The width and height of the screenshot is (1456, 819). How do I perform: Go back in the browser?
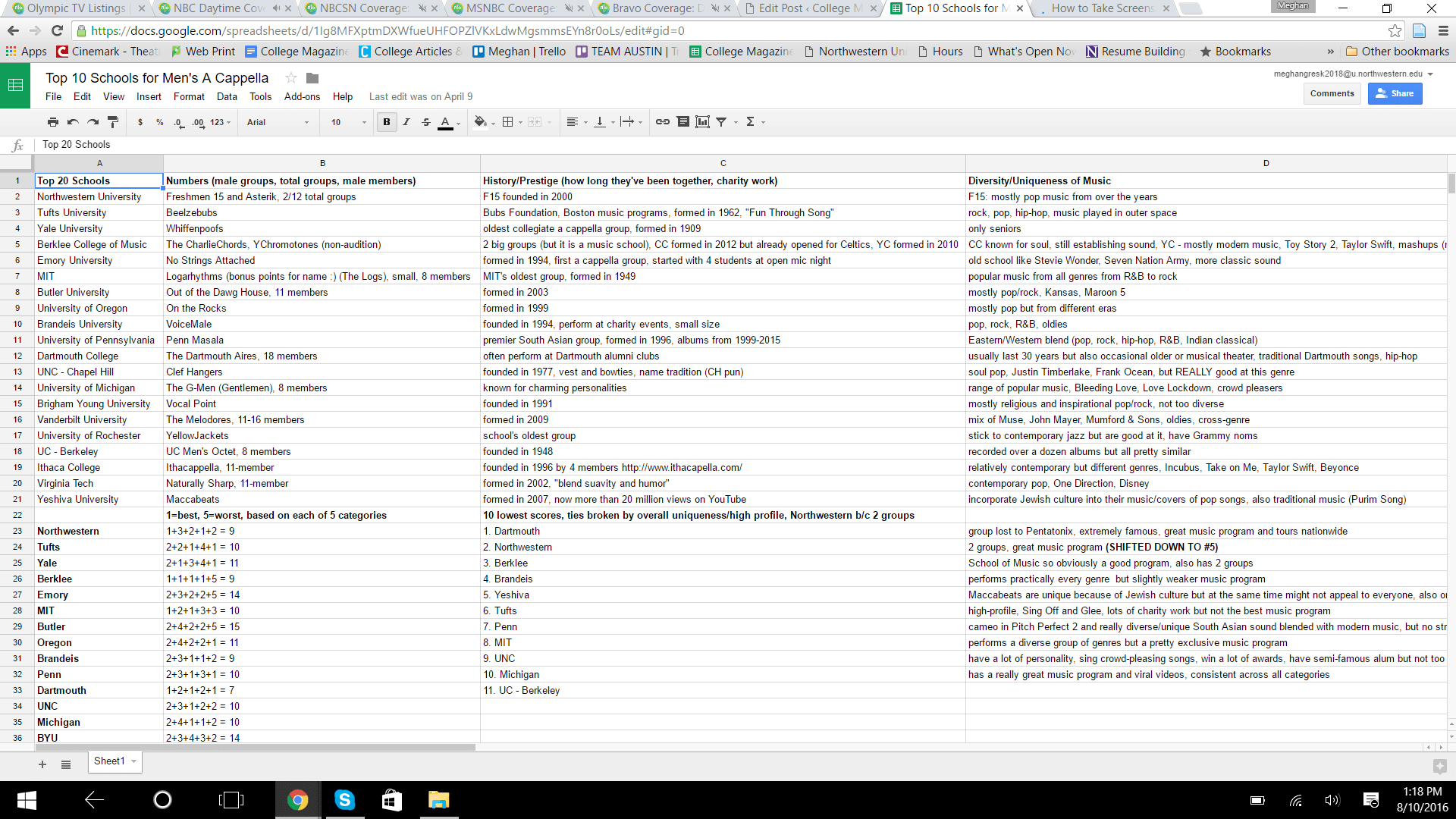click(x=13, y=31)
